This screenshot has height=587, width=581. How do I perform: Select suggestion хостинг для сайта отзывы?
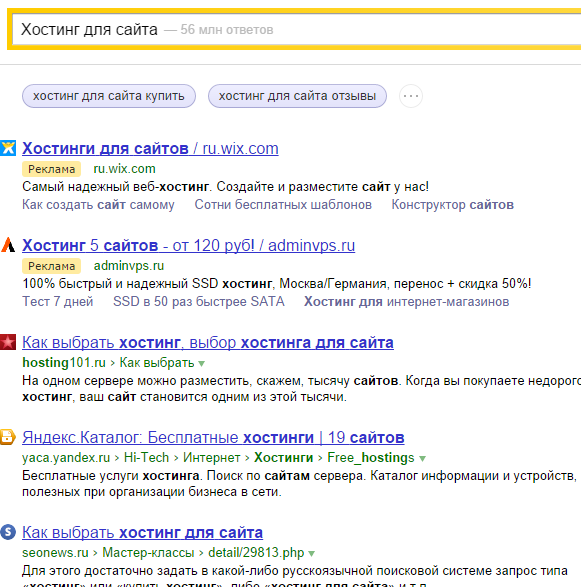[297, 96]
